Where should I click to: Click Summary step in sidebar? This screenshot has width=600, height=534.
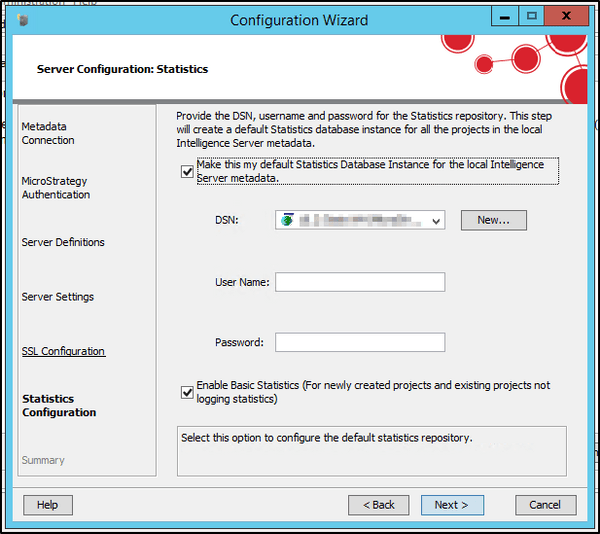(x=43, y=460)
